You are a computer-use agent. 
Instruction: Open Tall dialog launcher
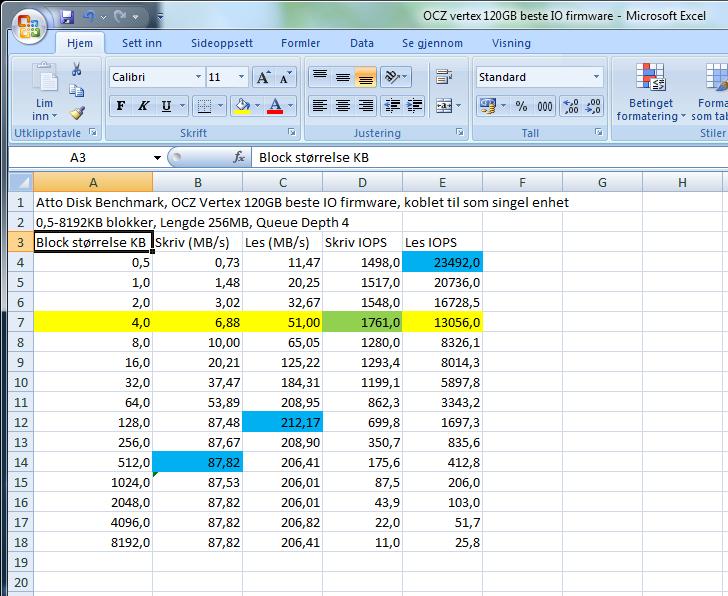tap(598, 132)
